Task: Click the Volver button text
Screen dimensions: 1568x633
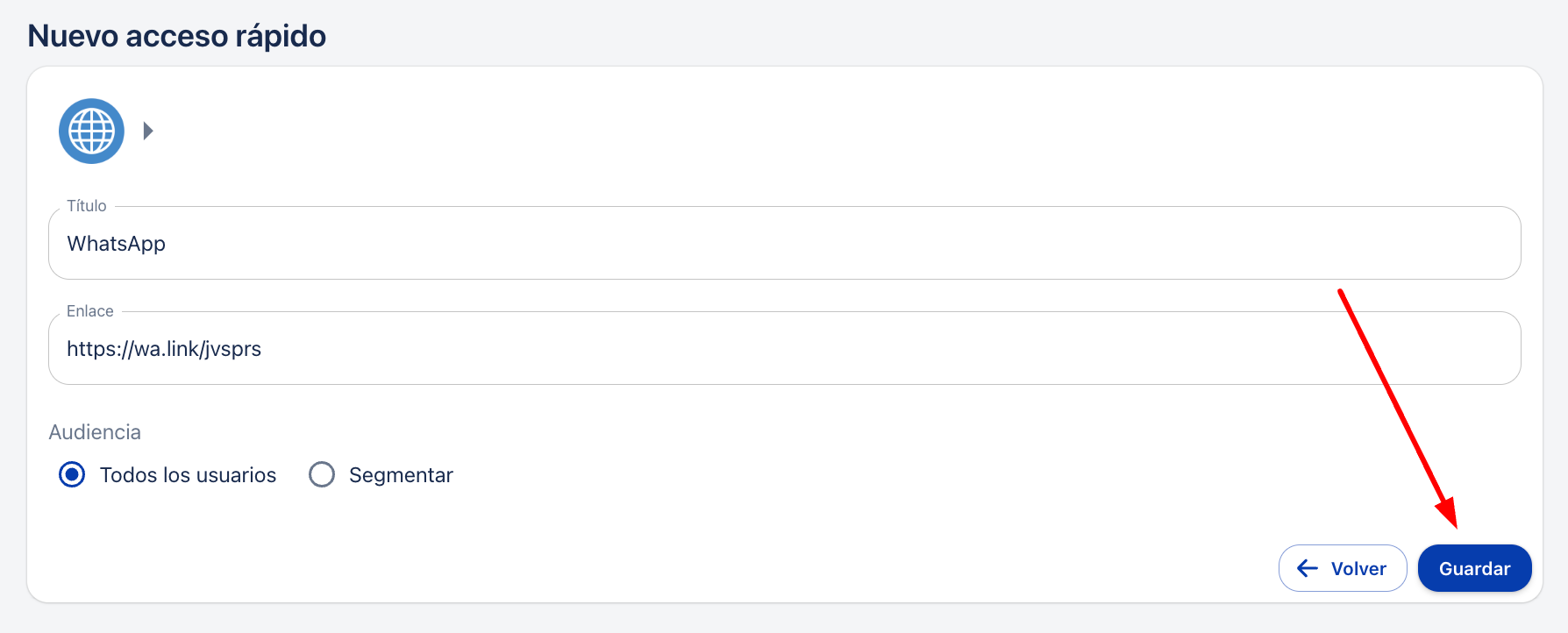Action: point(1358,568)
